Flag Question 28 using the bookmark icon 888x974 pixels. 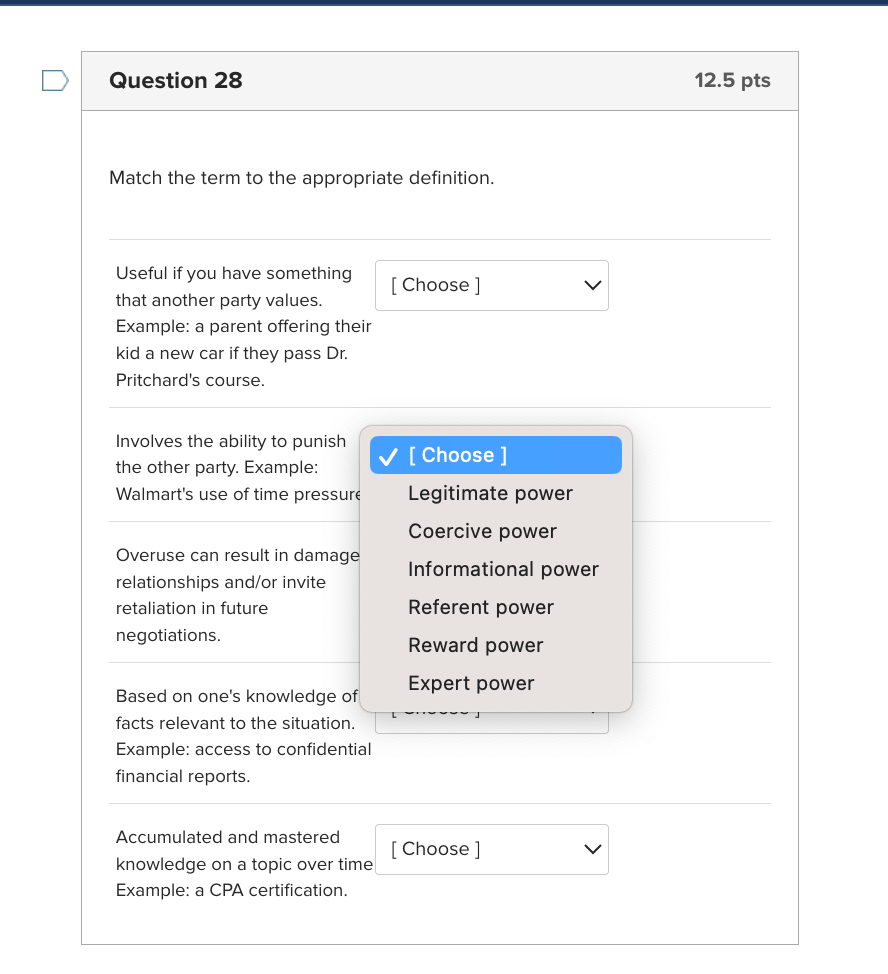pyautogui.click(x=55, y=81)
